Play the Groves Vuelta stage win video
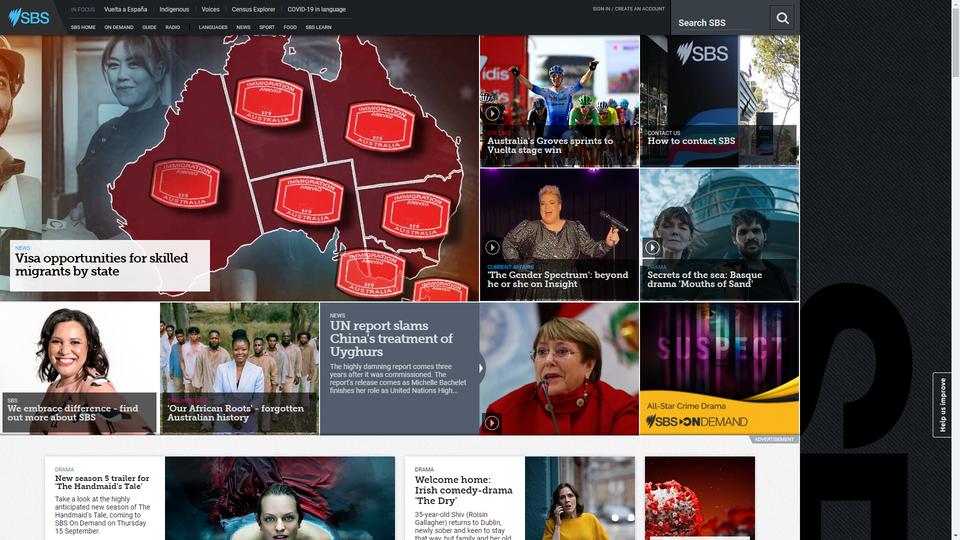Viewport: 960px width, 540px height. [492, 113]
